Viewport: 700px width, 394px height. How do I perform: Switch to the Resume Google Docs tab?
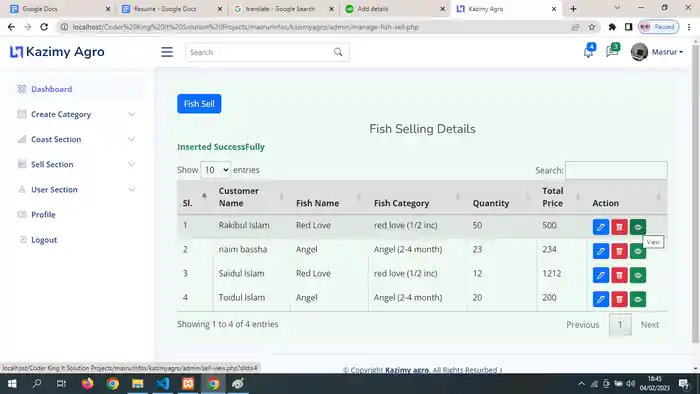[172, 9]
